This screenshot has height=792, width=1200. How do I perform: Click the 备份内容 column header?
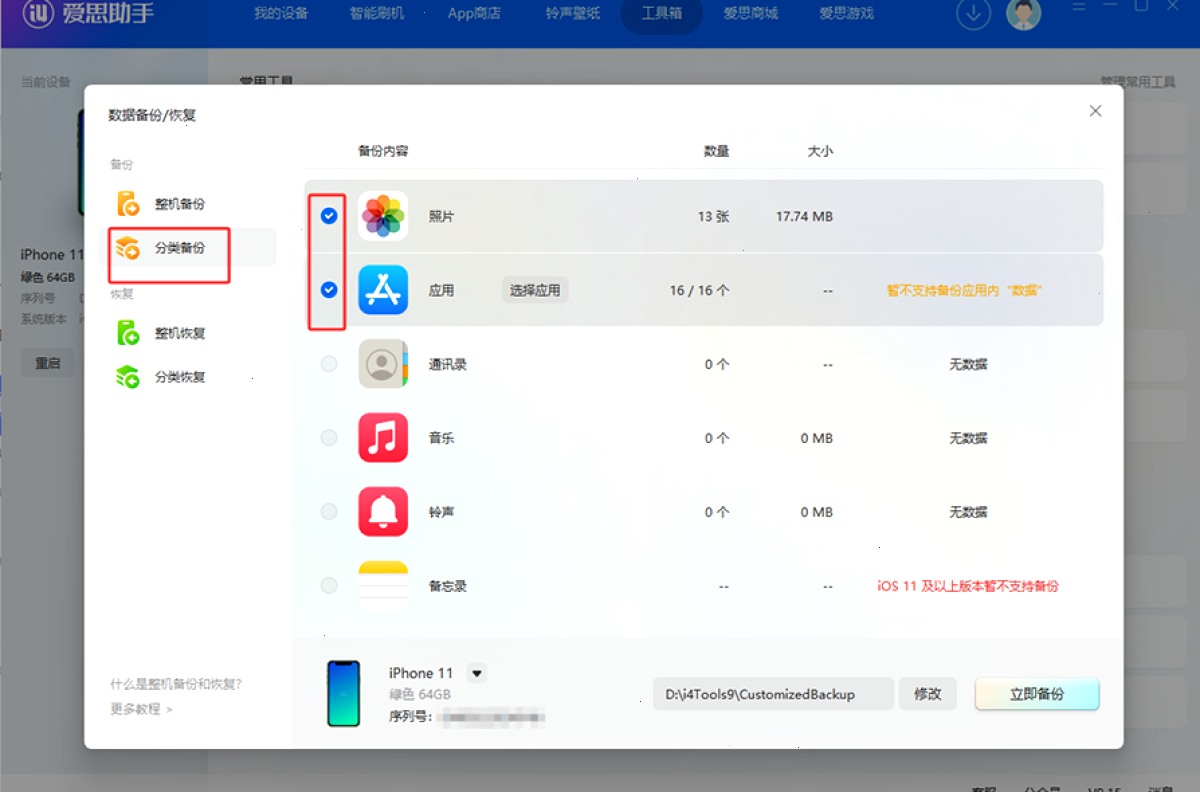tap(383, 151)
